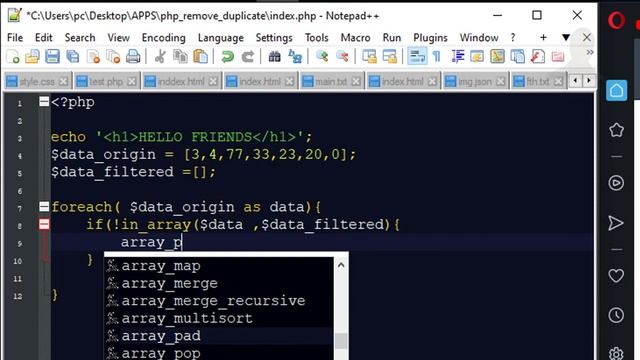Viewport: 640px width, 360px height.
Task: Select array_pad from autocomplete list
Action: coord(219,336)
